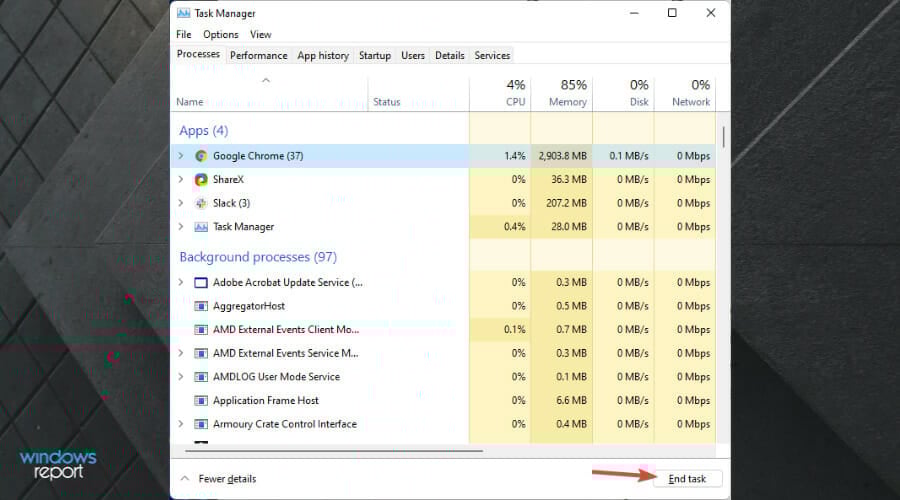The width and height of the screenshot is (900, 500).
Task: Select the Application Frame Host name
Action: click(x=266, y=400)
